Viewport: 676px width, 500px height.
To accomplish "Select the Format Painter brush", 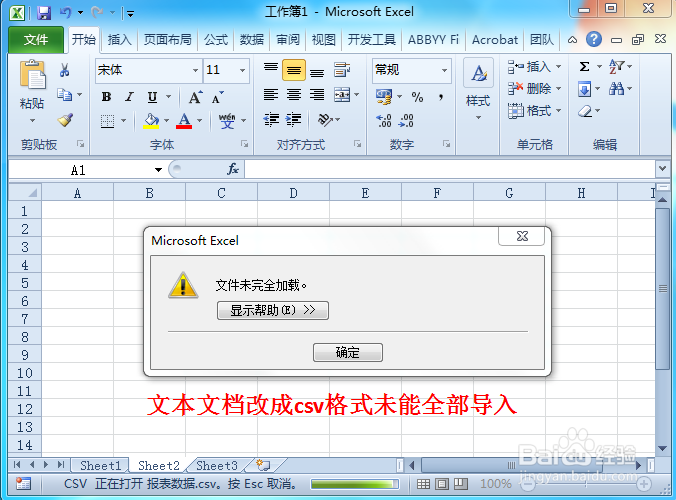I will pos(65,120).
